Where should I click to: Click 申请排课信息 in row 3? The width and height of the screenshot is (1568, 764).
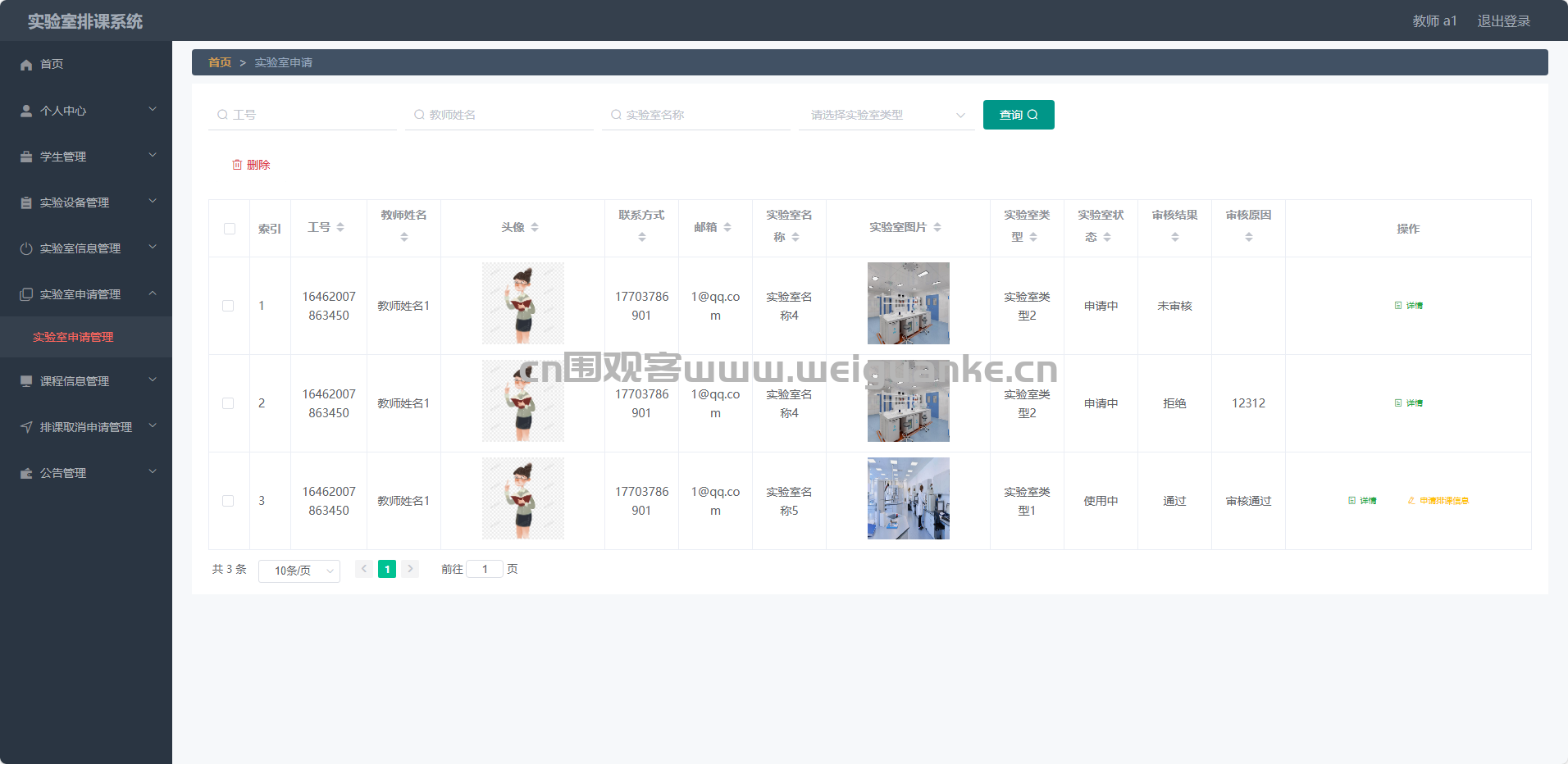tap(1438, 501)
